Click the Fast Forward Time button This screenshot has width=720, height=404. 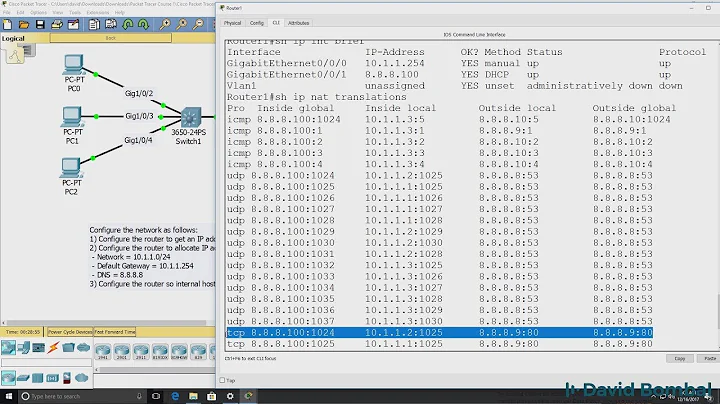point(115,332)
